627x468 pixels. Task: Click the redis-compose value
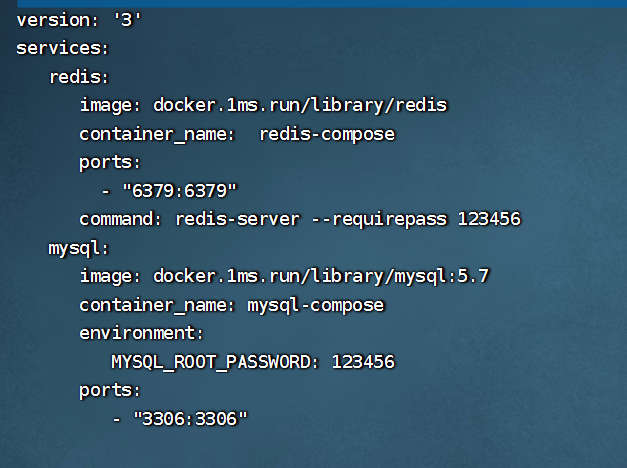pyautogui.click(x=327, y=134)
